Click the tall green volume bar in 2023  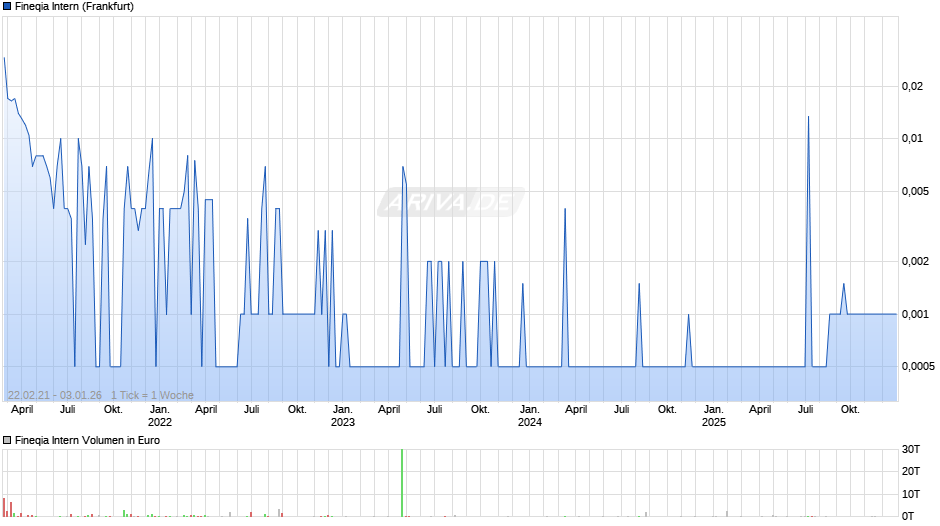[x=402, y=483]
